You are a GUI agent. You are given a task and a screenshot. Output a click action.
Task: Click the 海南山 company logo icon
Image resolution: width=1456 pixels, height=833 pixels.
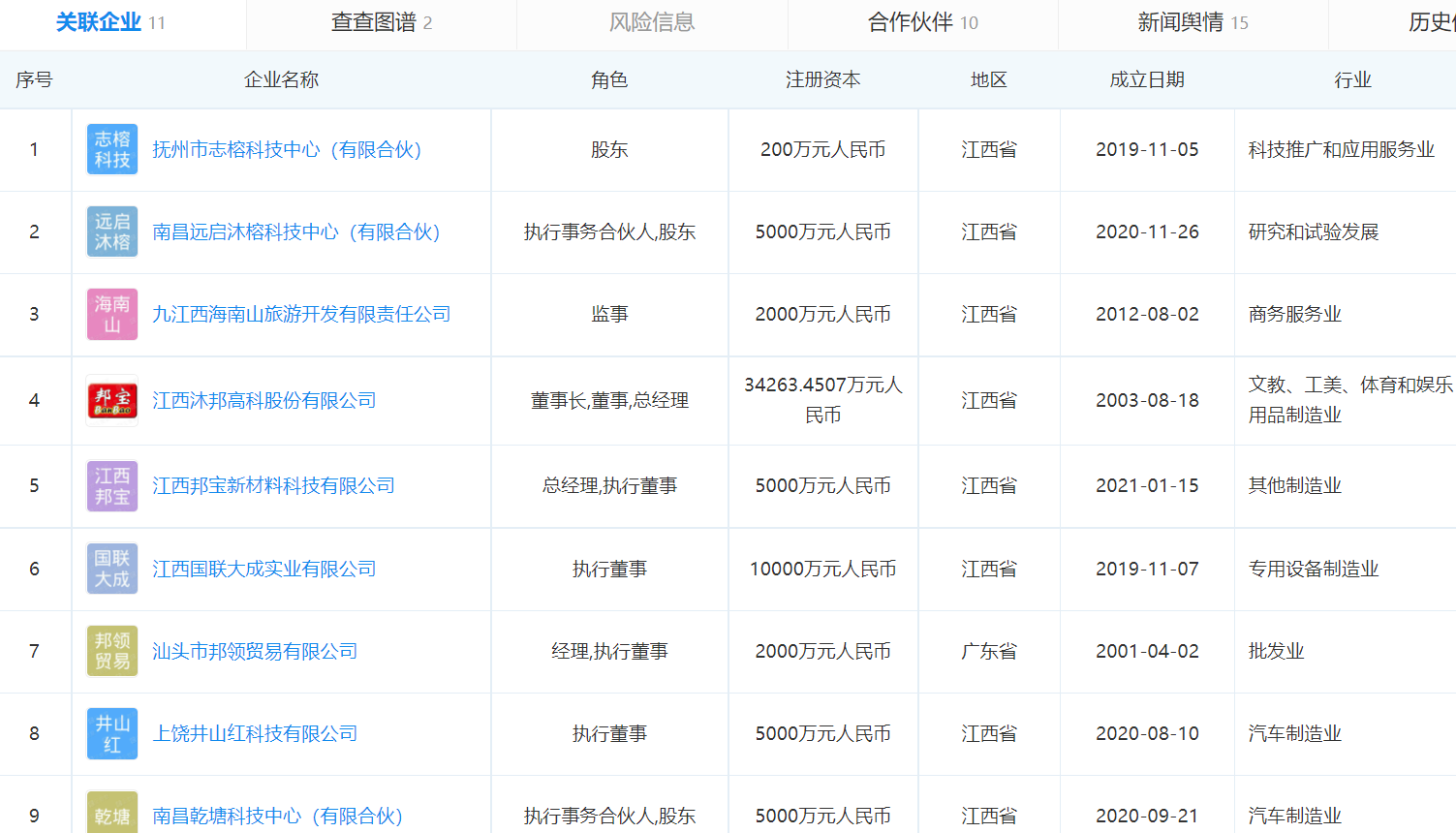[112, 314]
